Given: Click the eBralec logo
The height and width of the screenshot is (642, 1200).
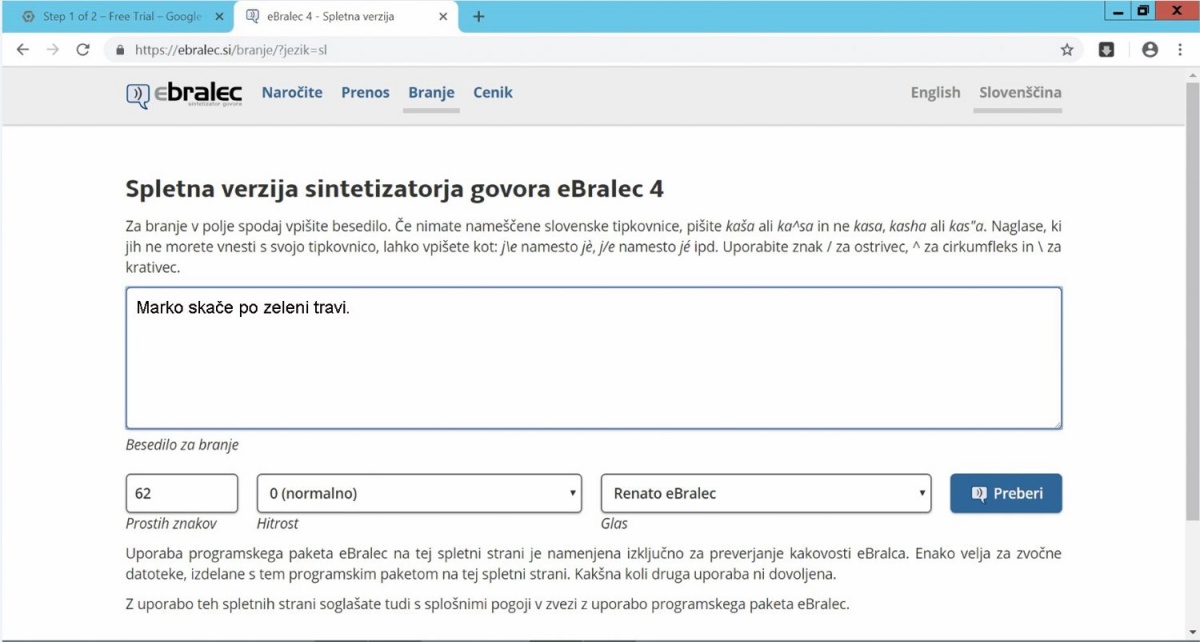Looking at the screenshot, I should tap(184, 94).
